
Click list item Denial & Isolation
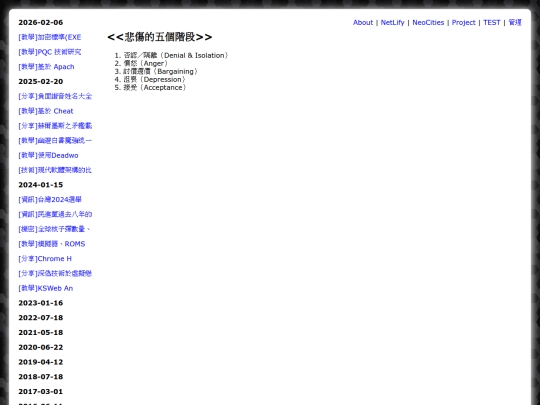[x=176, y=55]
